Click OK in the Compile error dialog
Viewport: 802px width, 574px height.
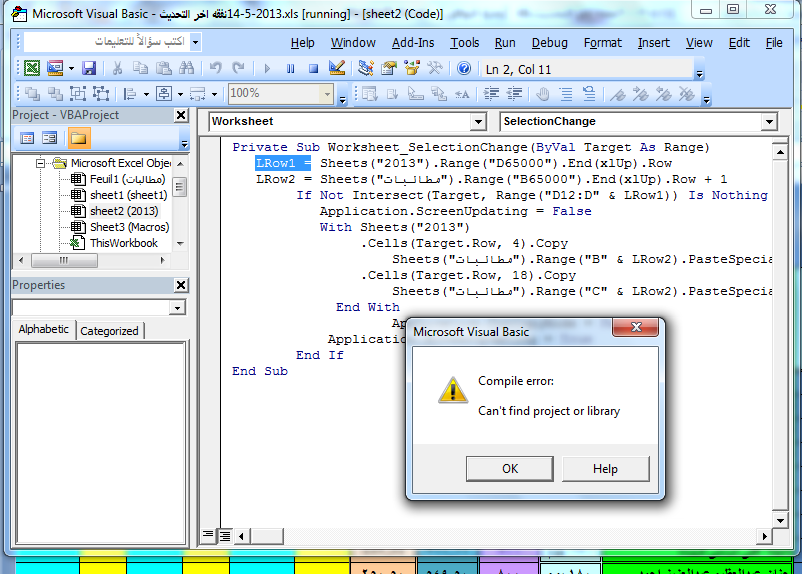(509, 469)
